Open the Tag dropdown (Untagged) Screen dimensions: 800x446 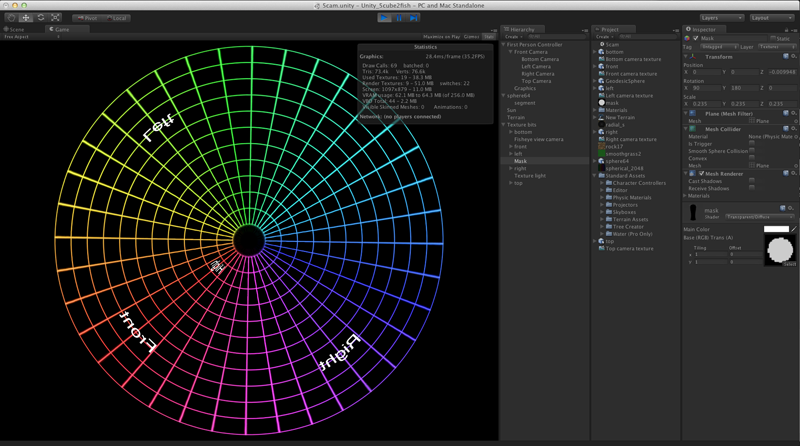719,47
